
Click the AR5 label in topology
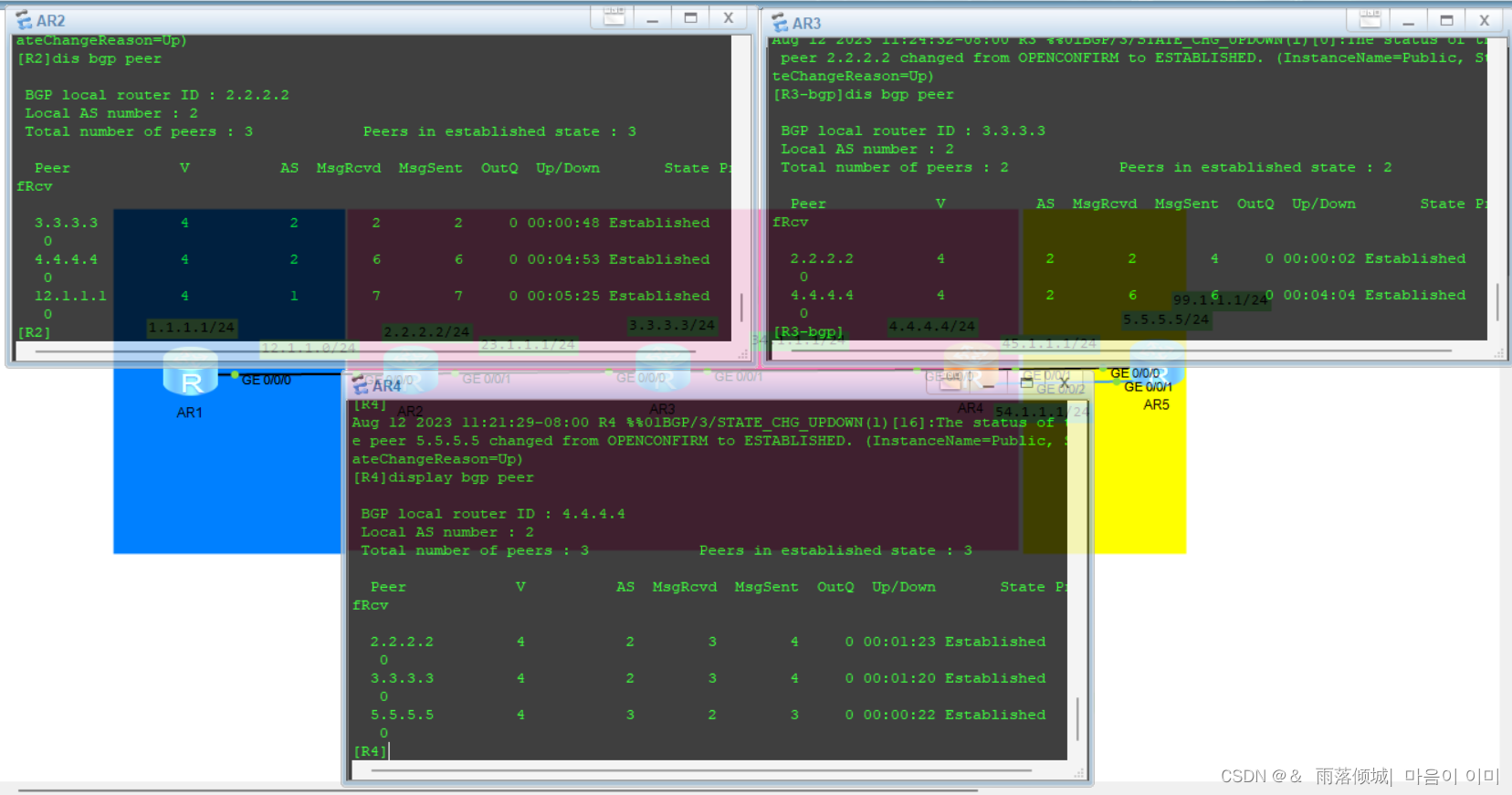[1156, 404]
